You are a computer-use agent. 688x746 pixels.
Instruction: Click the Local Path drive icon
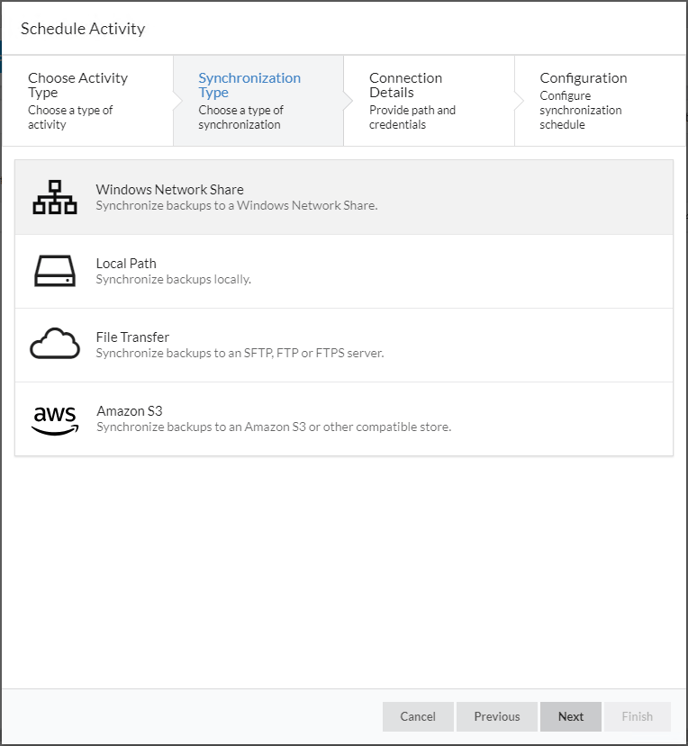pos(55,271)
